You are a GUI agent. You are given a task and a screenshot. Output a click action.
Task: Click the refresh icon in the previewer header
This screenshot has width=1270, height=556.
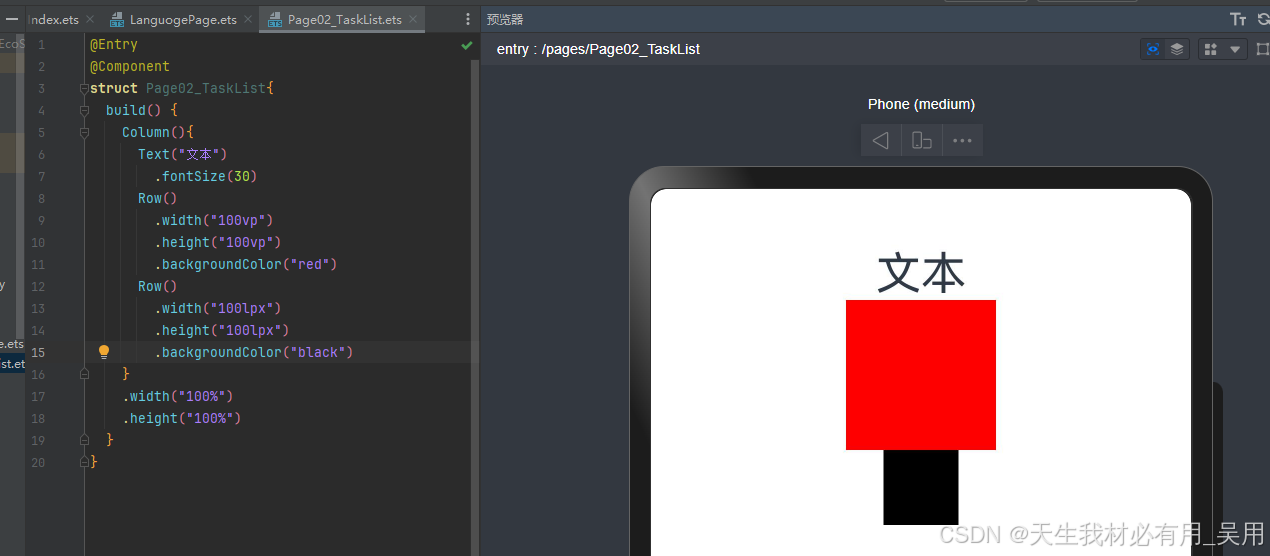(1264, 19)
